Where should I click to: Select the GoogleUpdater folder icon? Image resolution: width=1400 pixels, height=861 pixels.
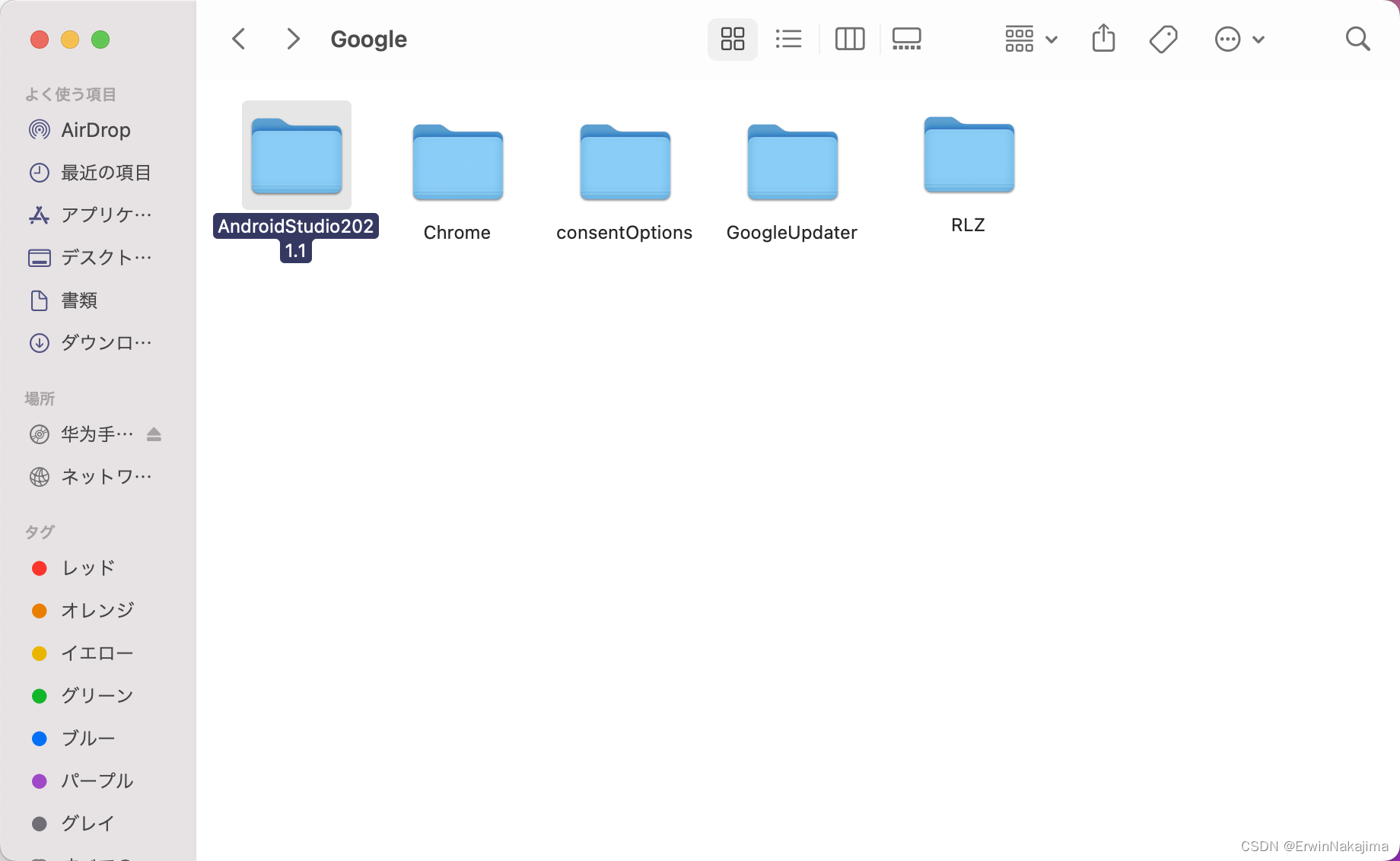pos(793,162)
